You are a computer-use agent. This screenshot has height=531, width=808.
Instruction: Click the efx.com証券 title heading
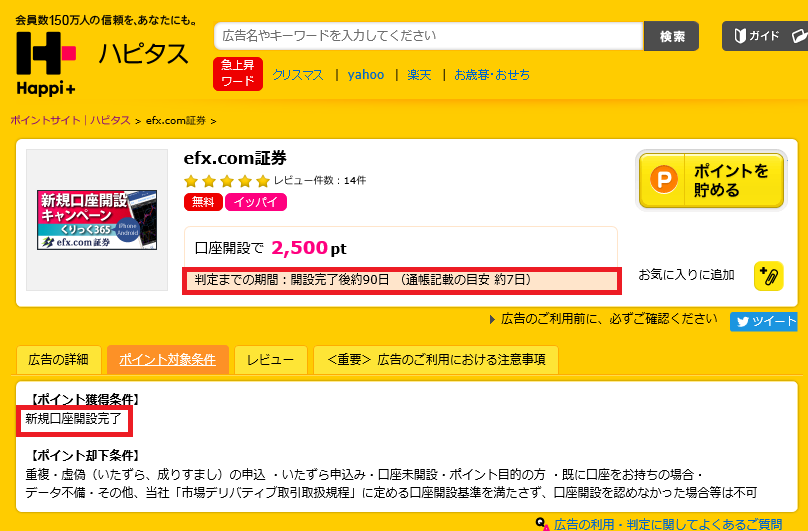pos(235,158)
